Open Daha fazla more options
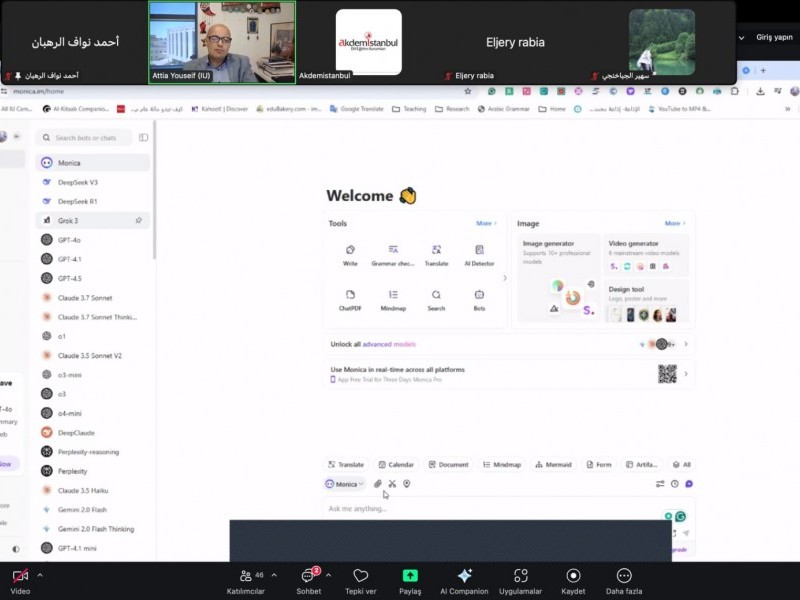The image size is (800, 600). pos(624,581)
